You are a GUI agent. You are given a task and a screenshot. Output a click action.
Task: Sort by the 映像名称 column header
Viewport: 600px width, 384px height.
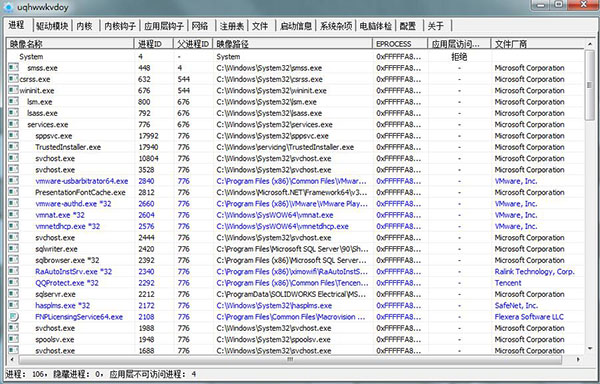click(x=70, y=44)
